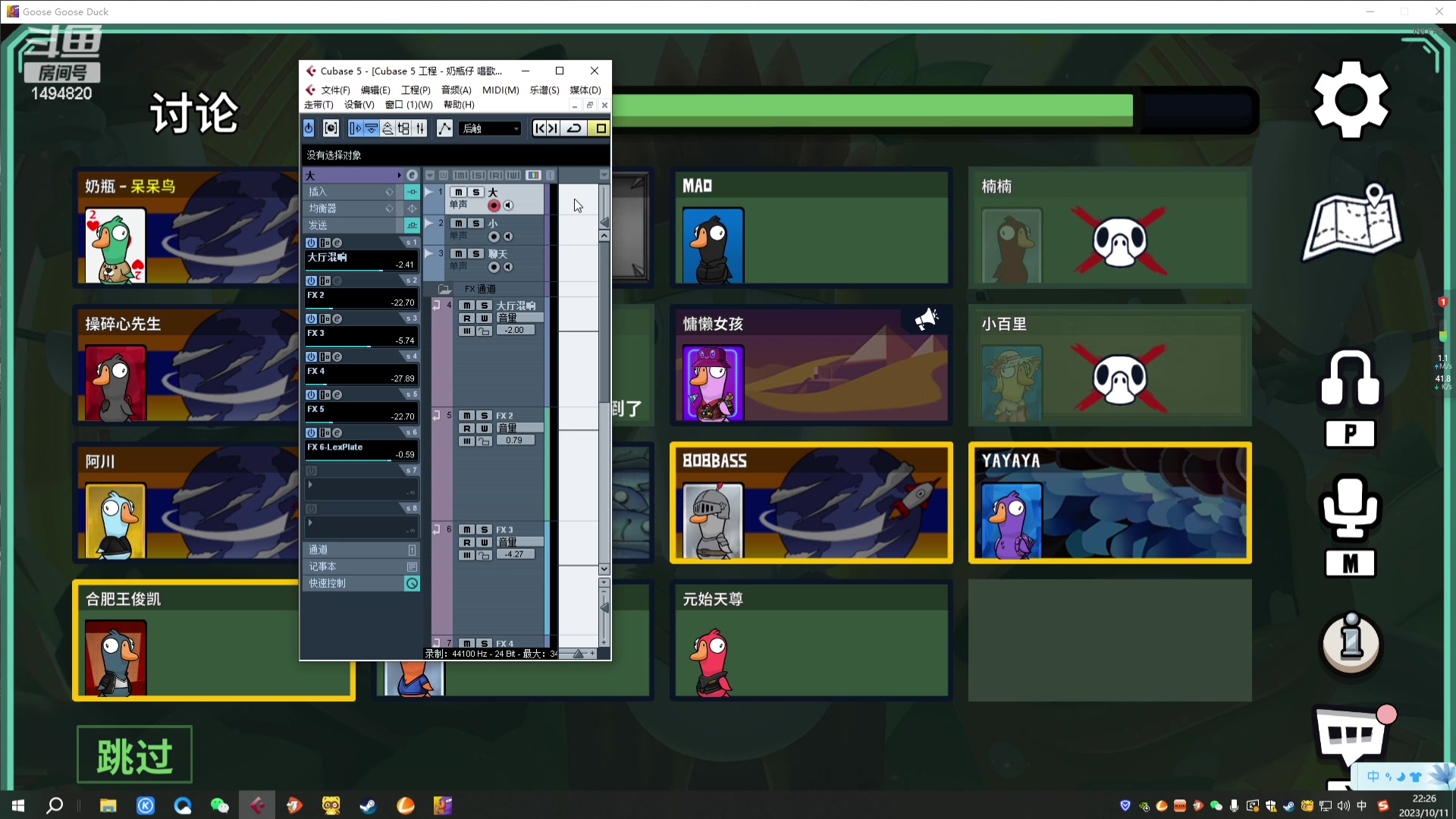Open the 后触 automation mode dropdown
Viewport: 1456px width, 819px height.
click(x=491, y=129)
